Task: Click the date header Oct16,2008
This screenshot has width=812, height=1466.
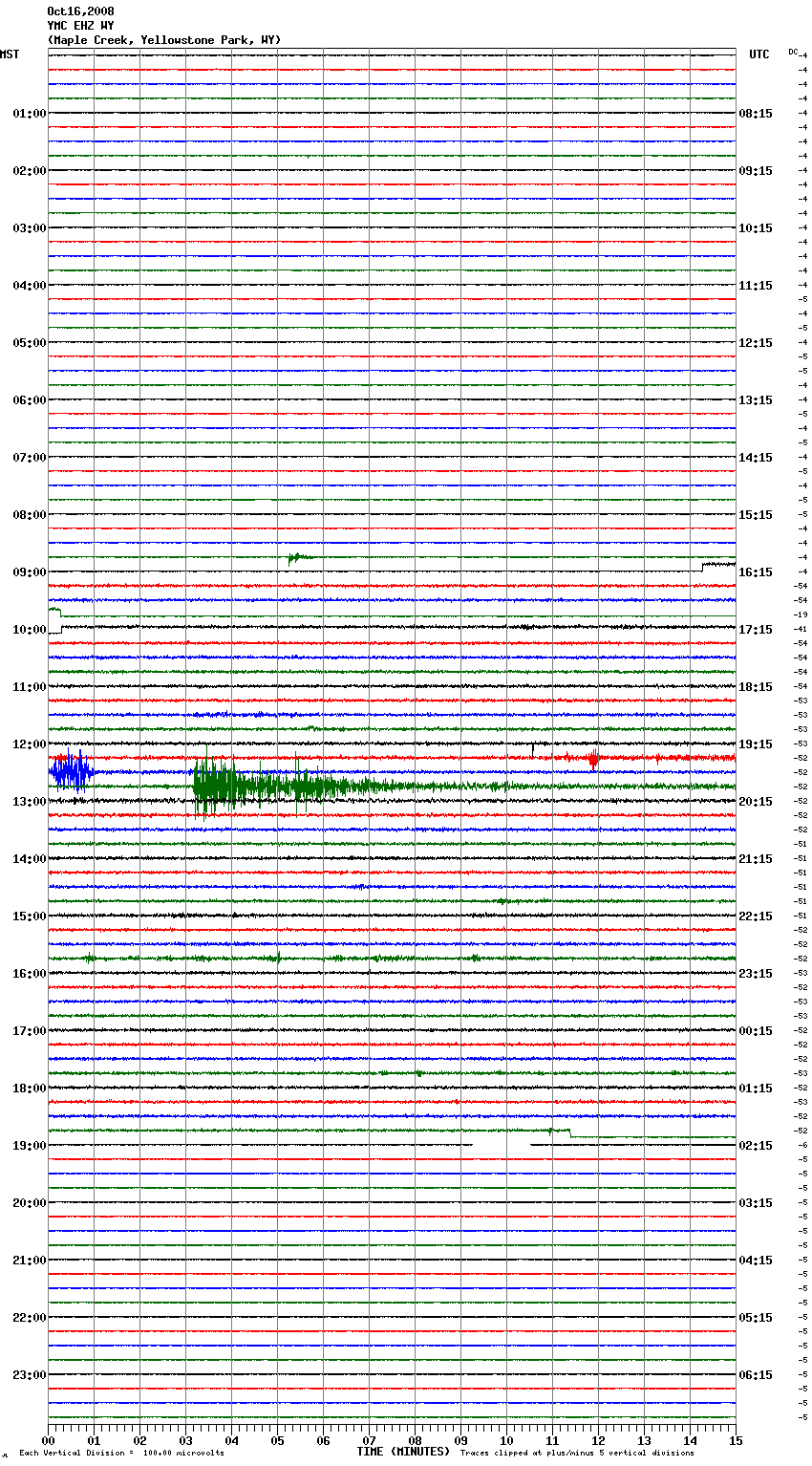Action: (80, 11)
